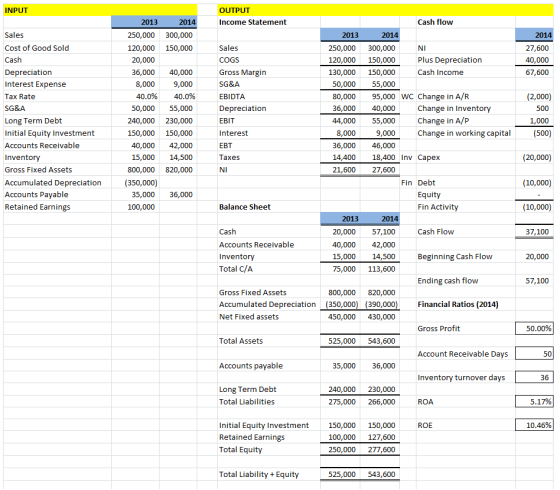Select the WC marker cell
560x490 pixels.
click(407, 97)
